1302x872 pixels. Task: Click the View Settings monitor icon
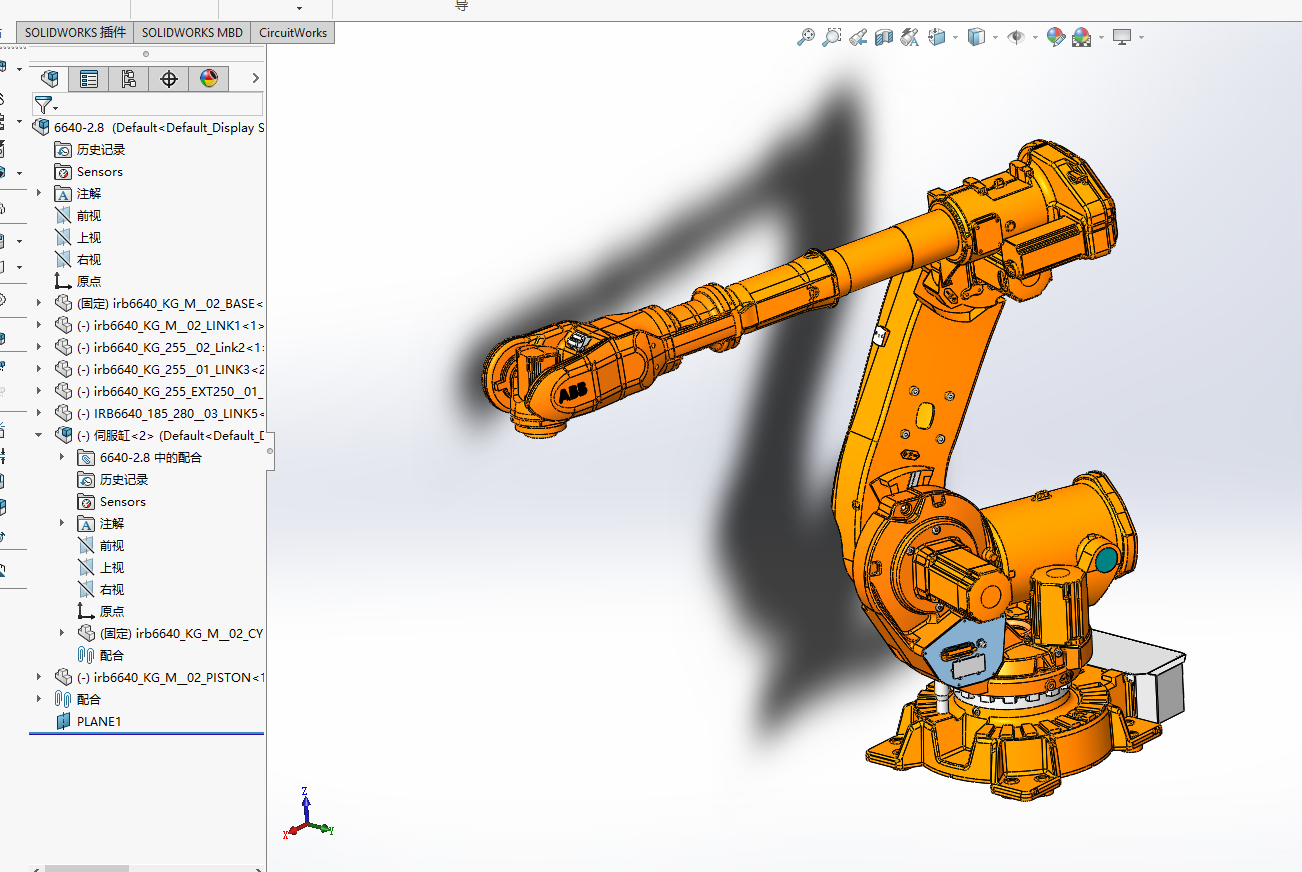[1122, 37]
